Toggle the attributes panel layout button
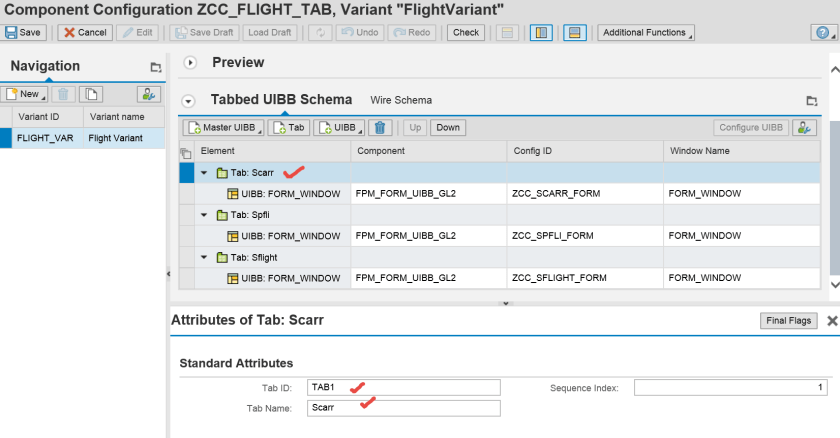The height and width of the screenshot is (438, 840). coord(575,32)
